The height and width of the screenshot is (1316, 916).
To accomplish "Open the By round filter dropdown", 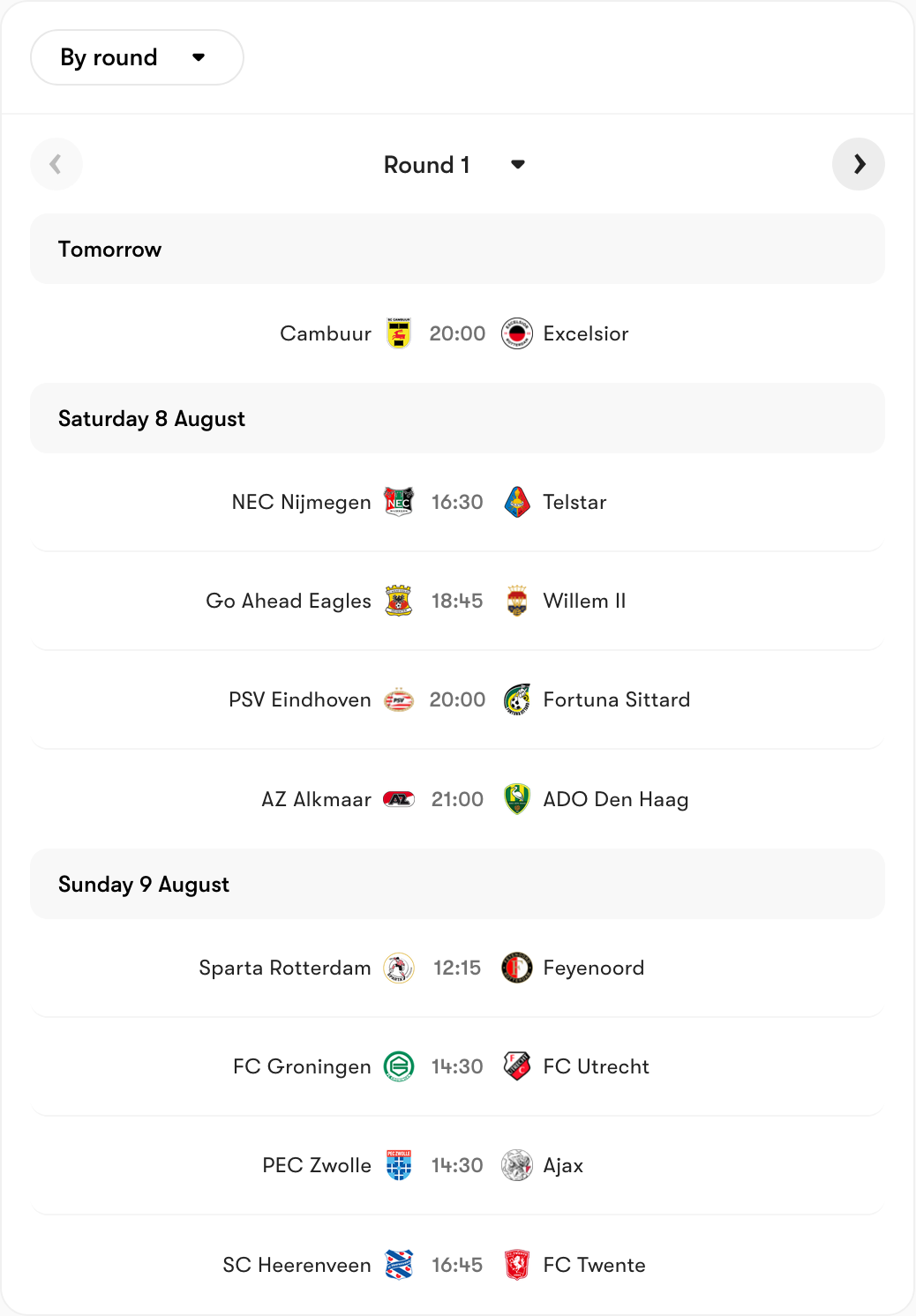I will click(x=137, y=57).
